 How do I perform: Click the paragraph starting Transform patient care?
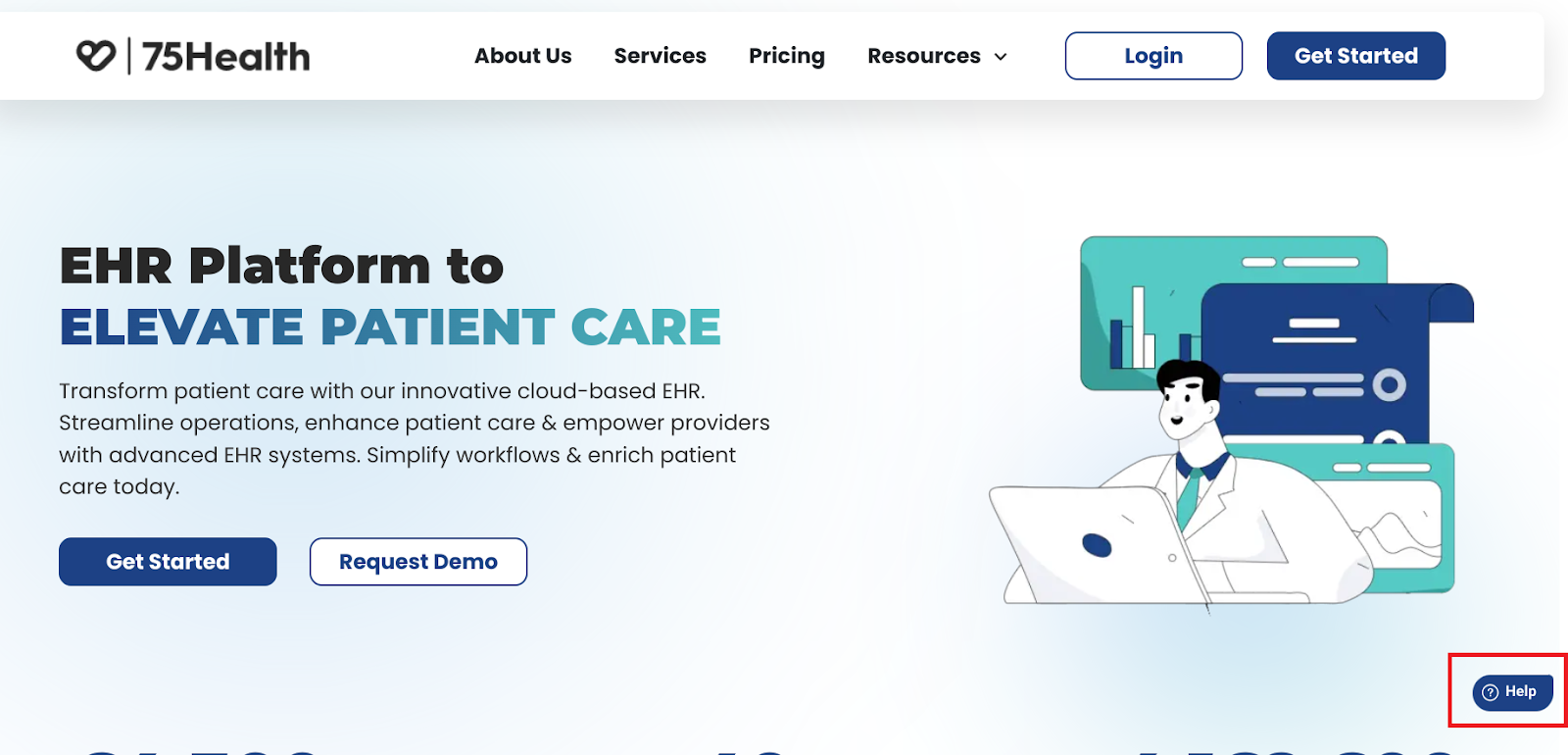[415, 438]
